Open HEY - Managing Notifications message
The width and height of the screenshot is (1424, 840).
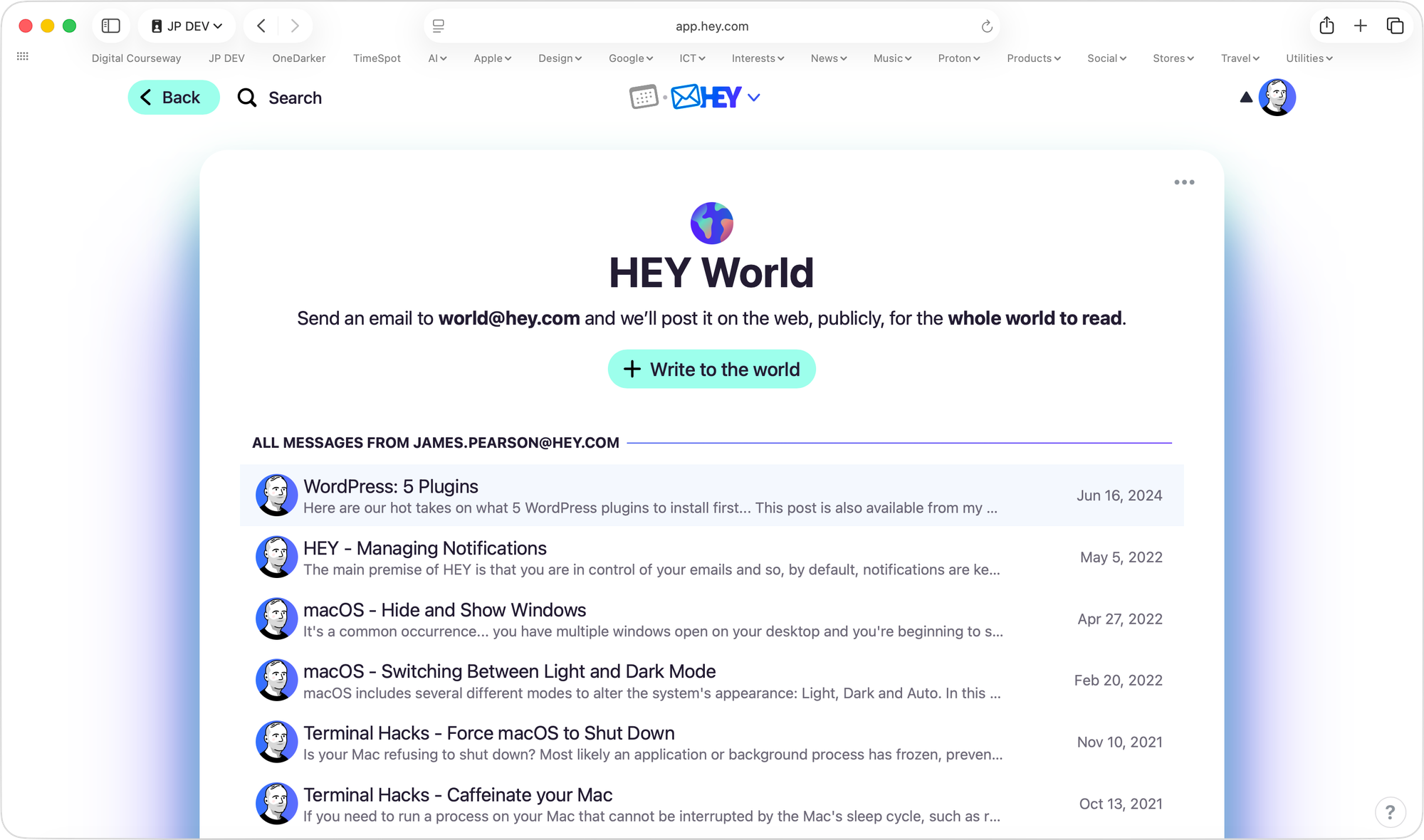tap(711, 557)
